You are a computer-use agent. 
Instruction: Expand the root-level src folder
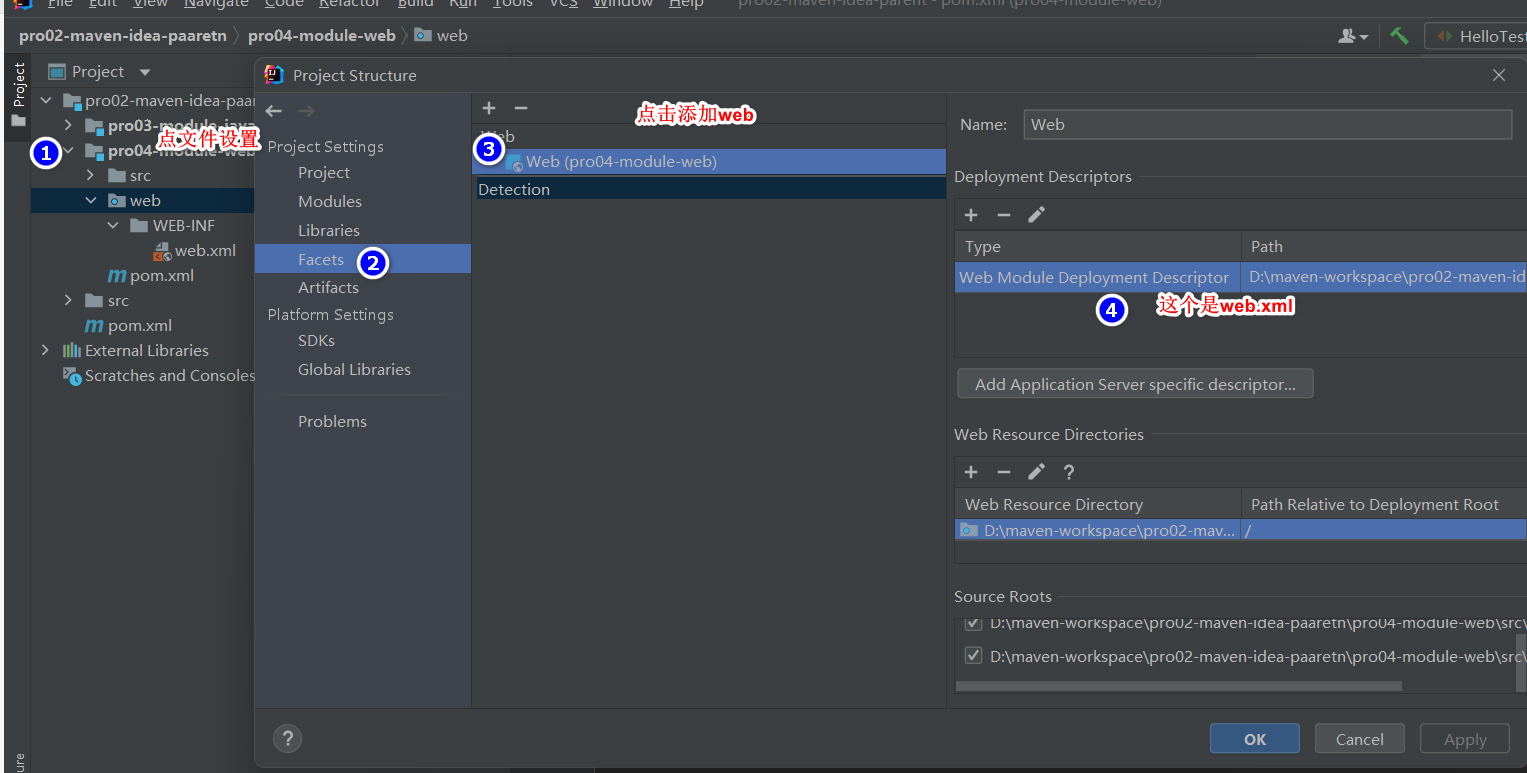coord(68,300)
